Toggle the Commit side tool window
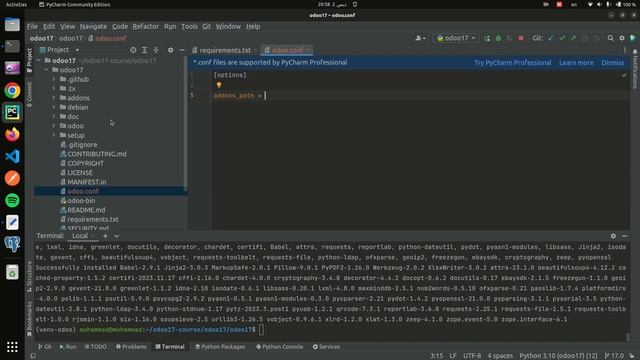The height and width of the screenshot is (360, 640). tap(29, 95)
